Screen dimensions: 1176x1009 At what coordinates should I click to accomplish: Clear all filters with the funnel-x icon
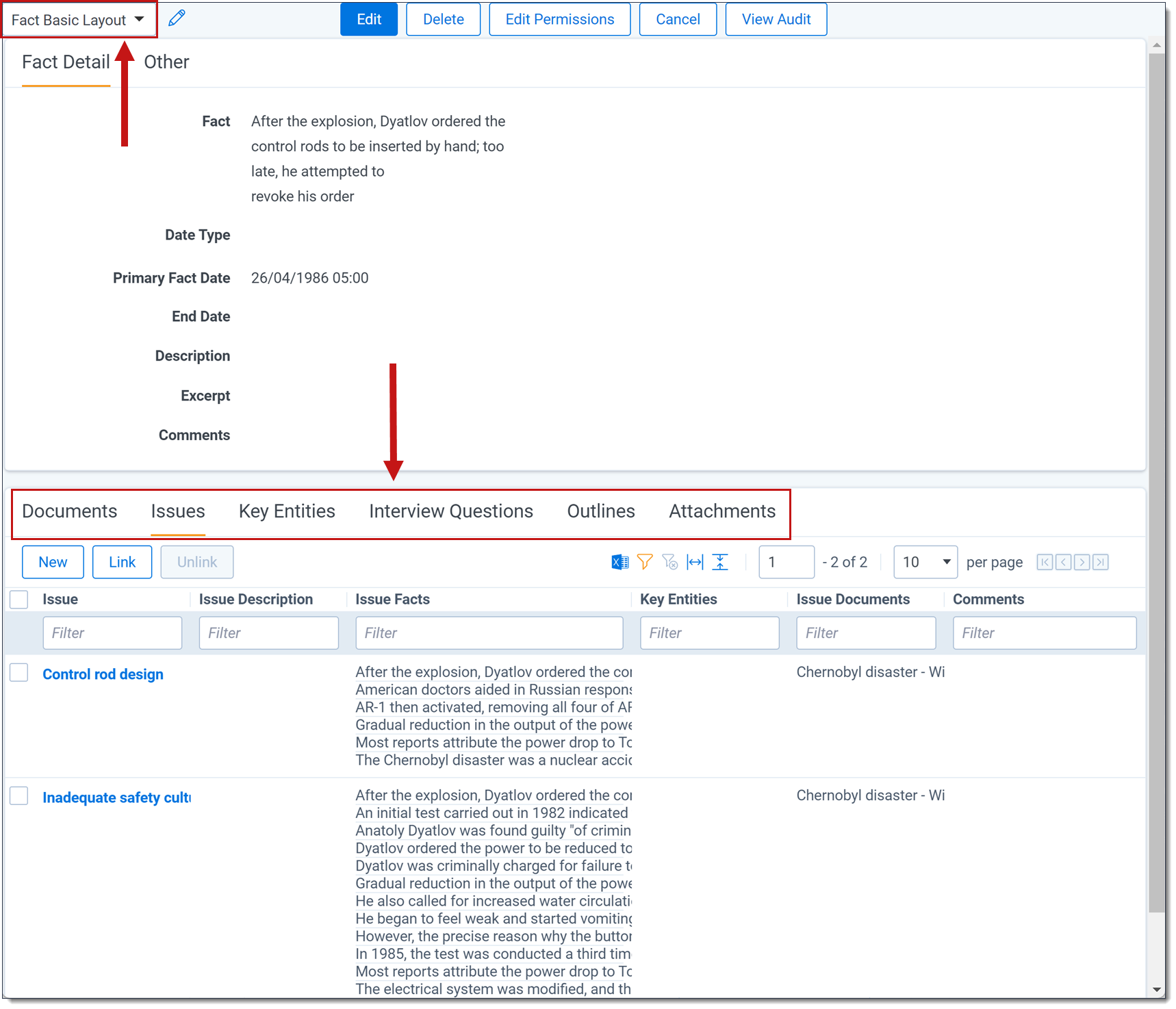[x=669, y=561]
